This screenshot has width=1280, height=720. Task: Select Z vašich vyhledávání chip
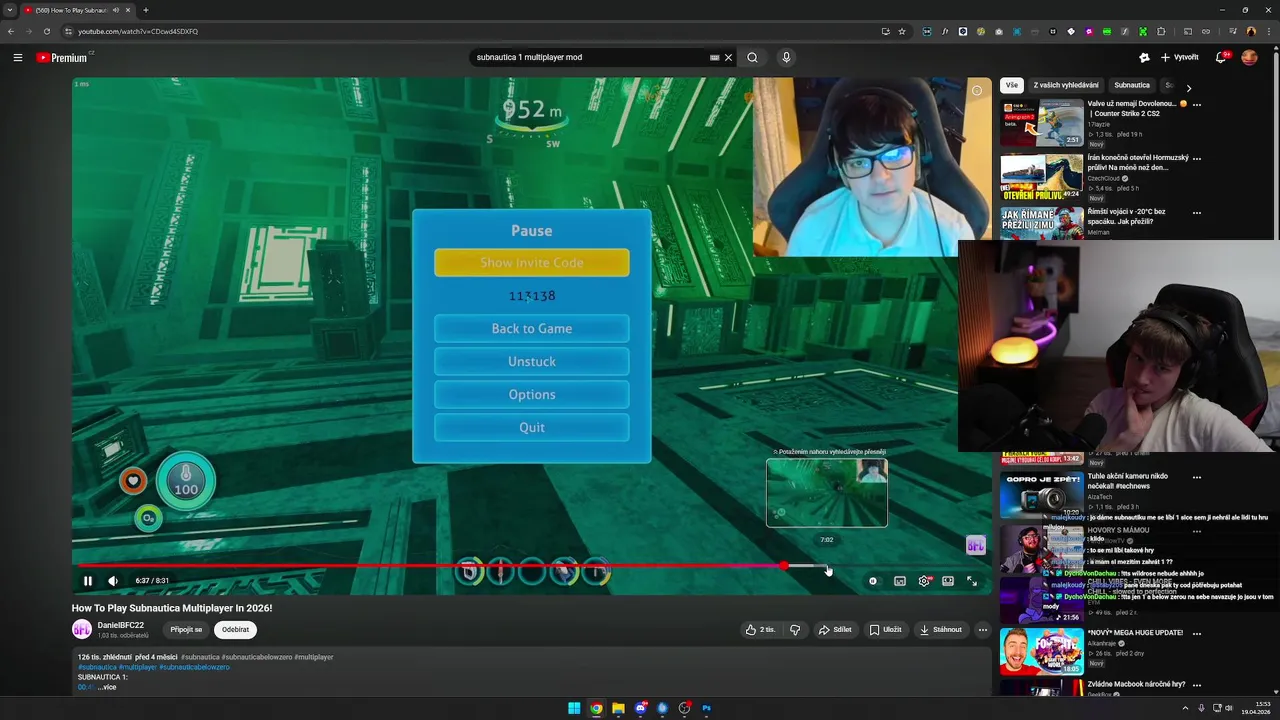pyautogui.click(x=1066, y=85)
